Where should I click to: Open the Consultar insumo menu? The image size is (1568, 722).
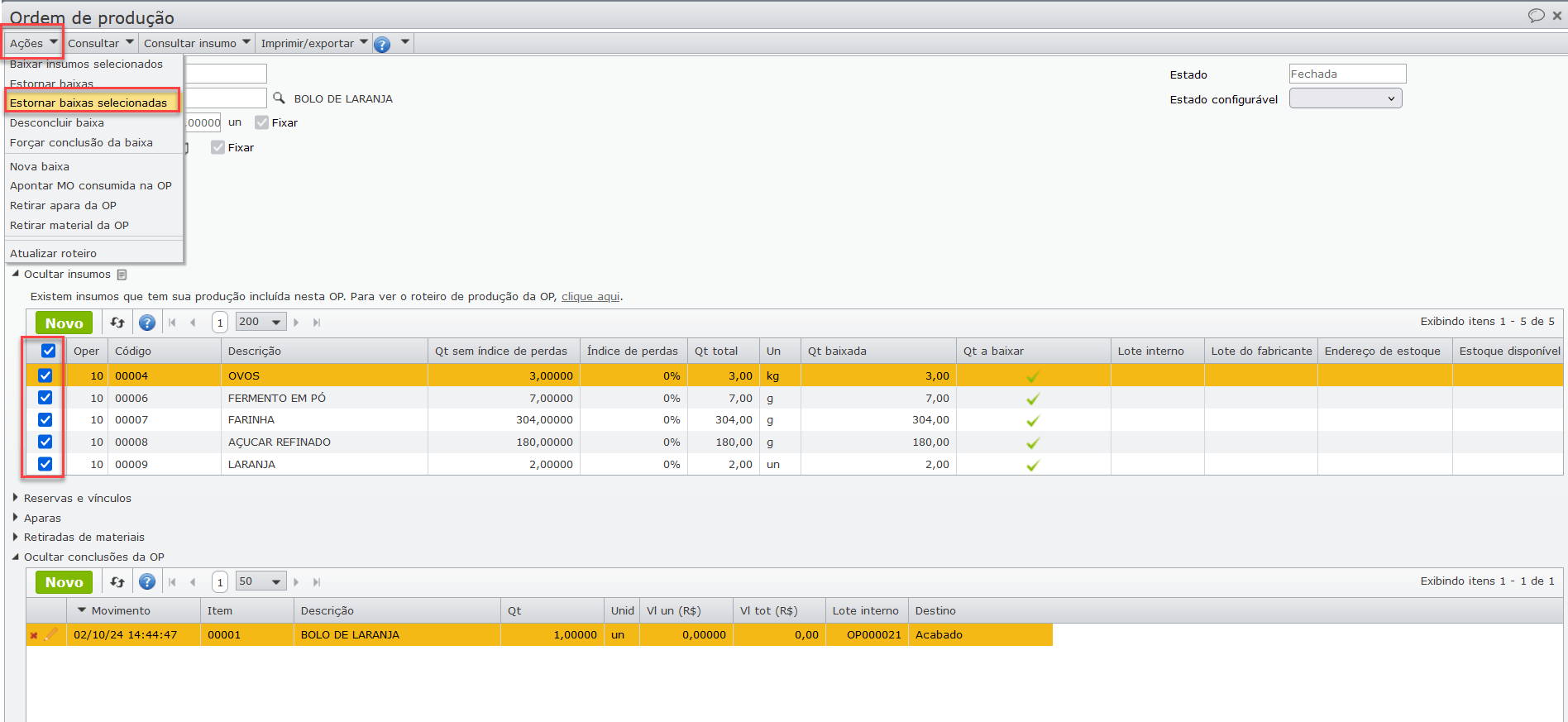(x=197, y=43)
